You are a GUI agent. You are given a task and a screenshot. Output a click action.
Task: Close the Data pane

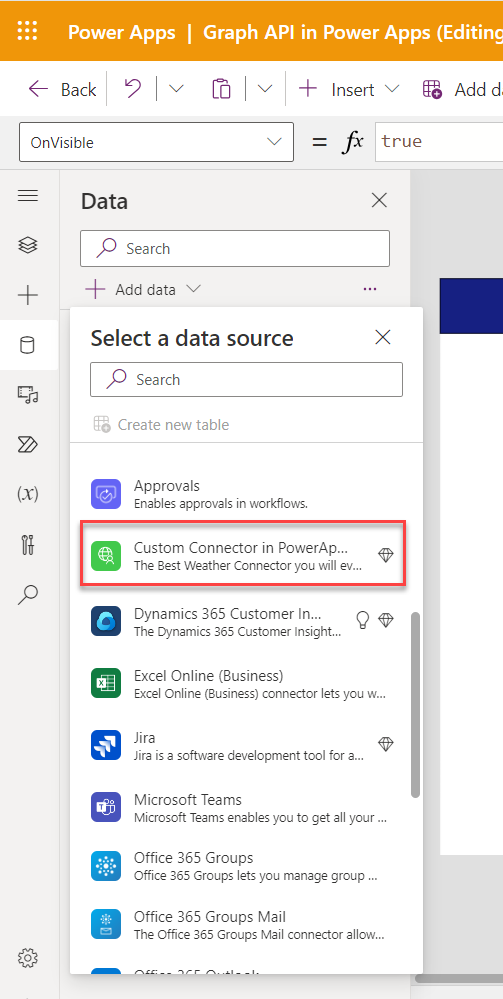coord(379,201)
